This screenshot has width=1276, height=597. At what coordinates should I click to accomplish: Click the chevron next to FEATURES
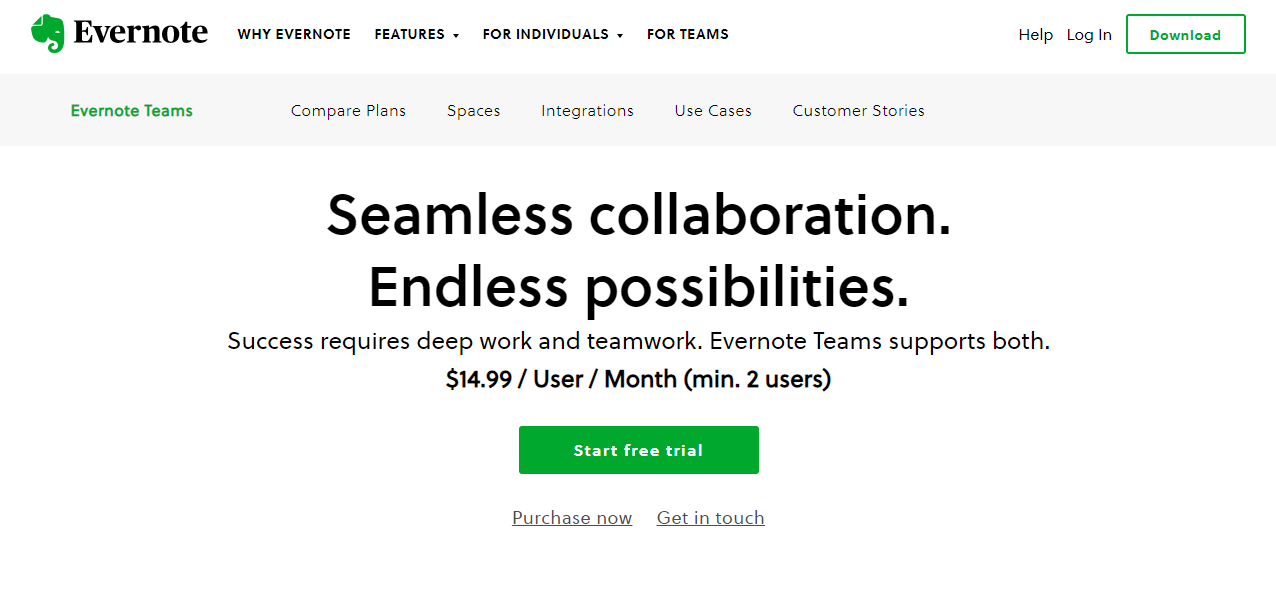(x=458, y=35)
